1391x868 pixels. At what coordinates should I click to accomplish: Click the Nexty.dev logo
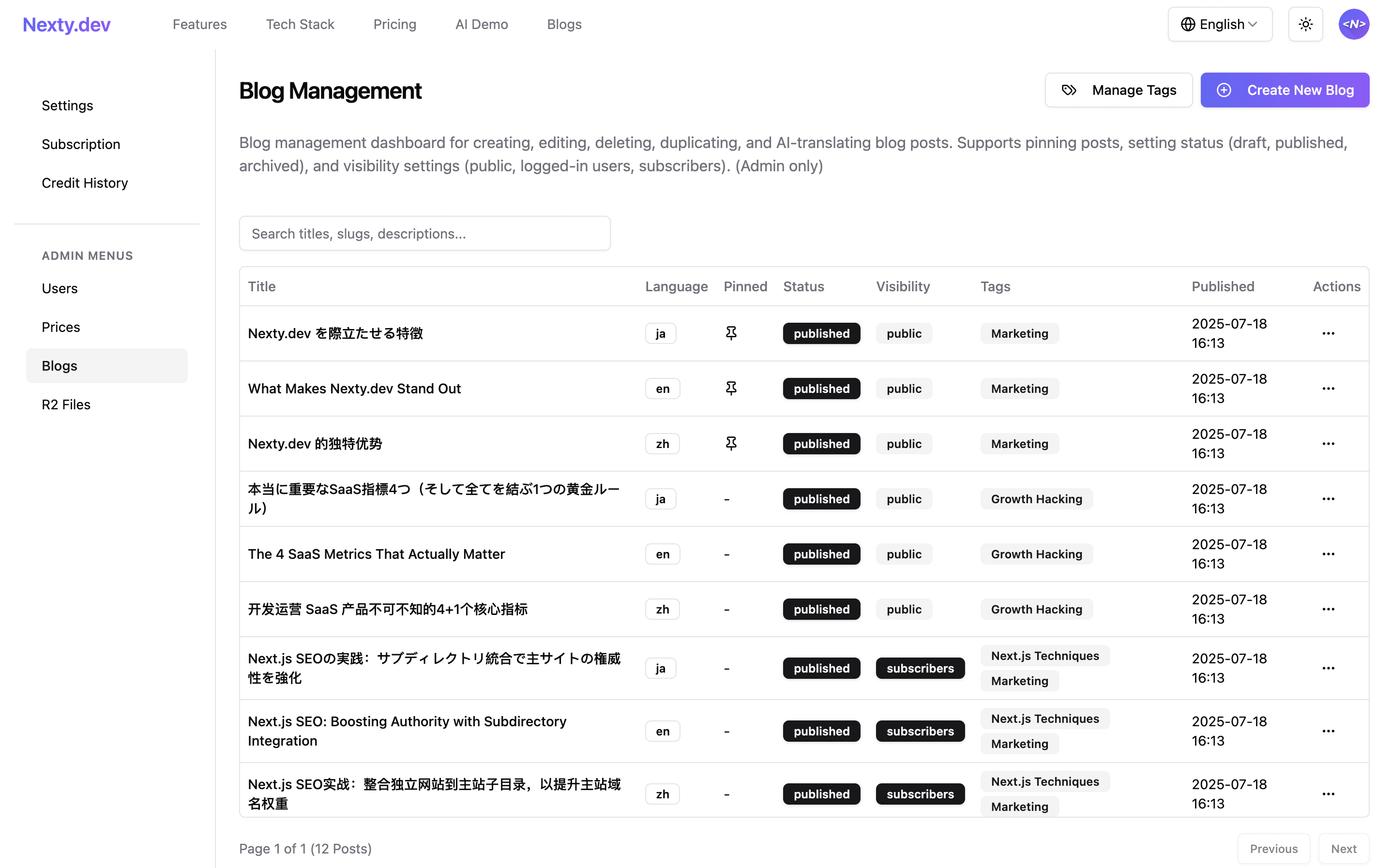click(66, 24)
